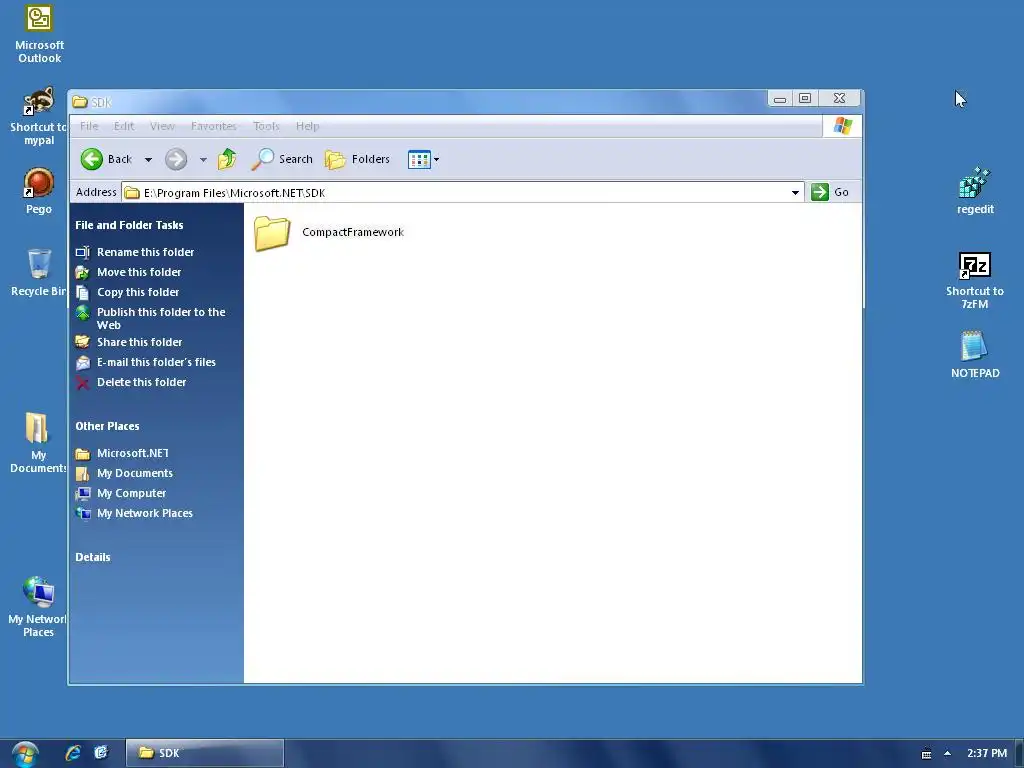Open the View menu
The width and height of the screenshot is (1024, 768).
pyautogui.click(x=162, y=126)
